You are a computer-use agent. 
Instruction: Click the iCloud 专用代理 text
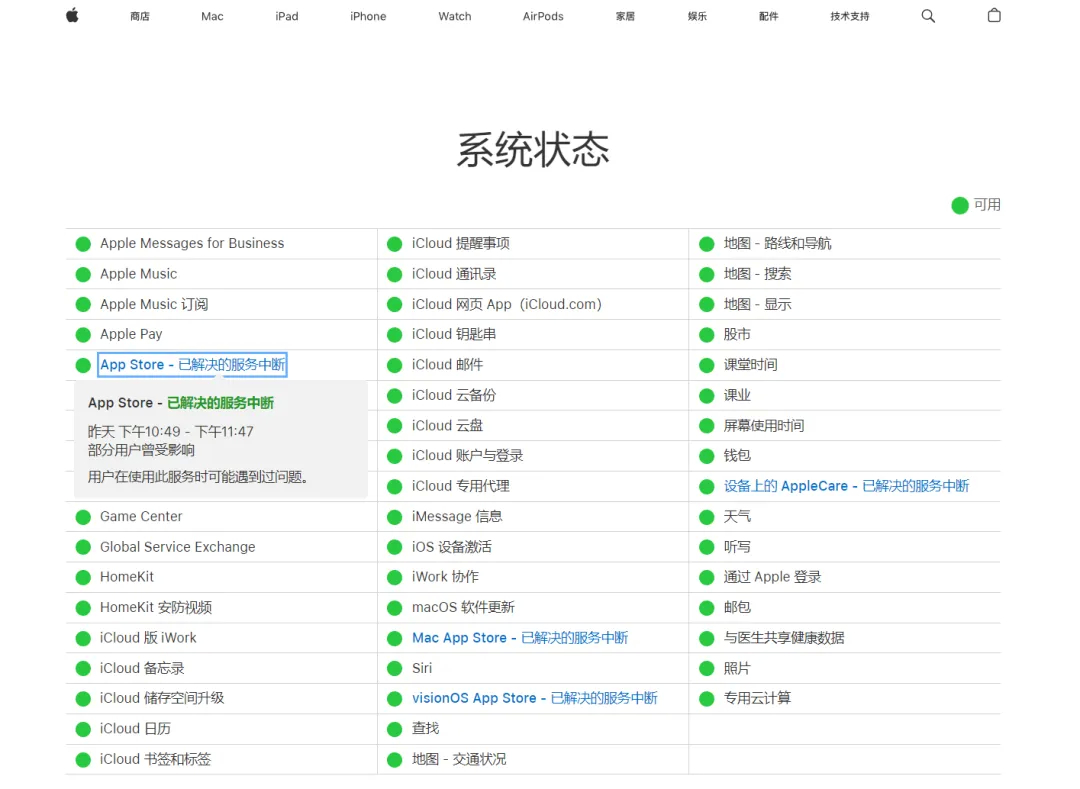tap(461, 486)
